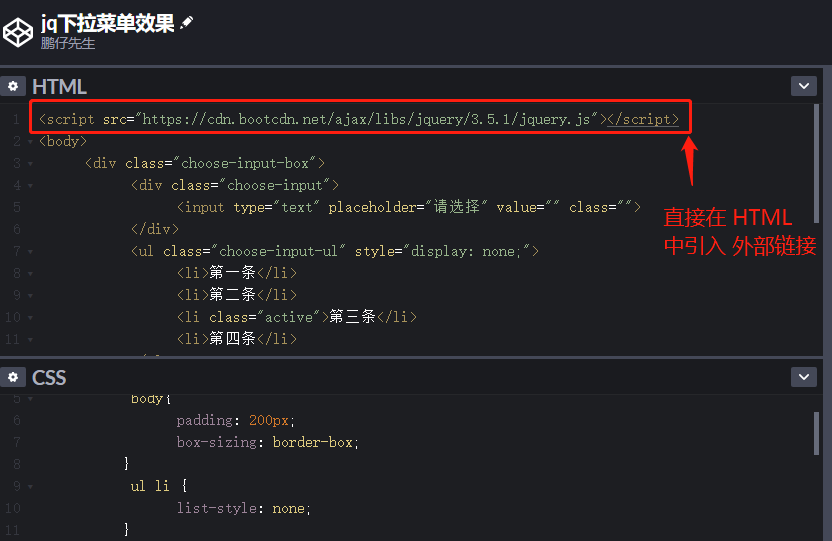The height and width of the screenshot is (541, 832).
Task: Click the jQuery CDN URL in script tag
Action: pyautogui.click(x=367, y=119)
